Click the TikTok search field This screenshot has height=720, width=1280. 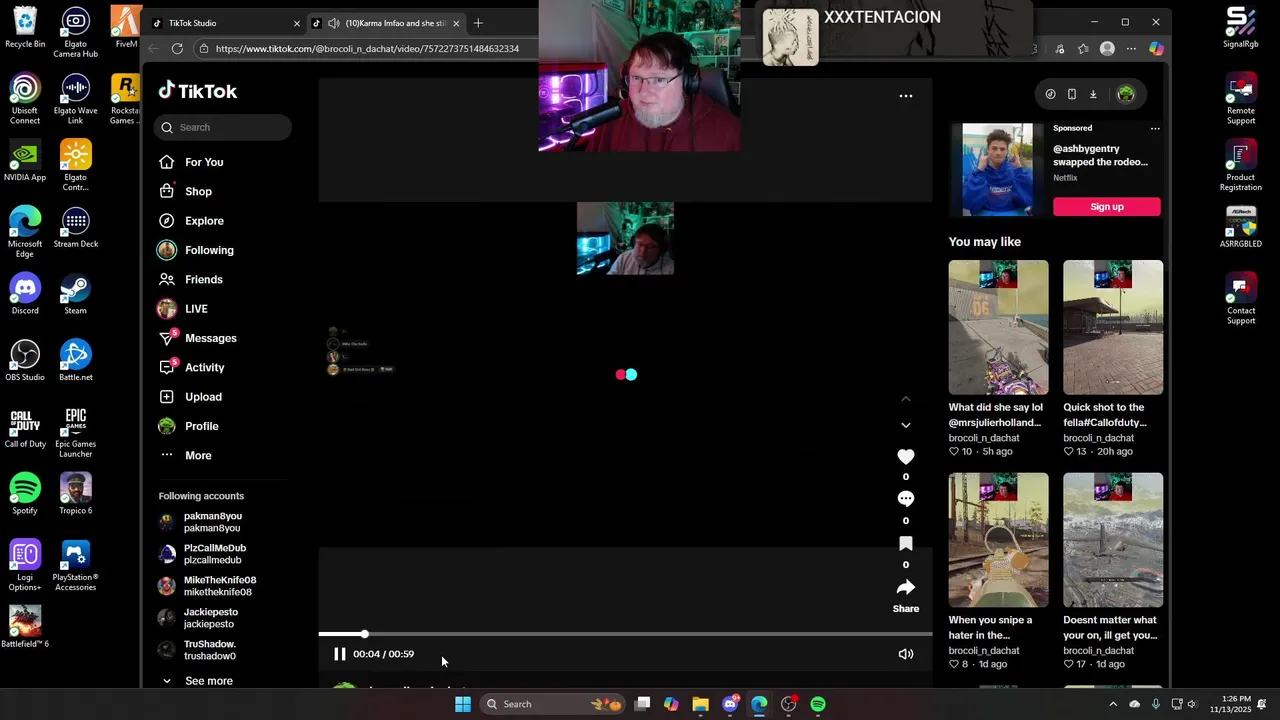click(223, 127)
